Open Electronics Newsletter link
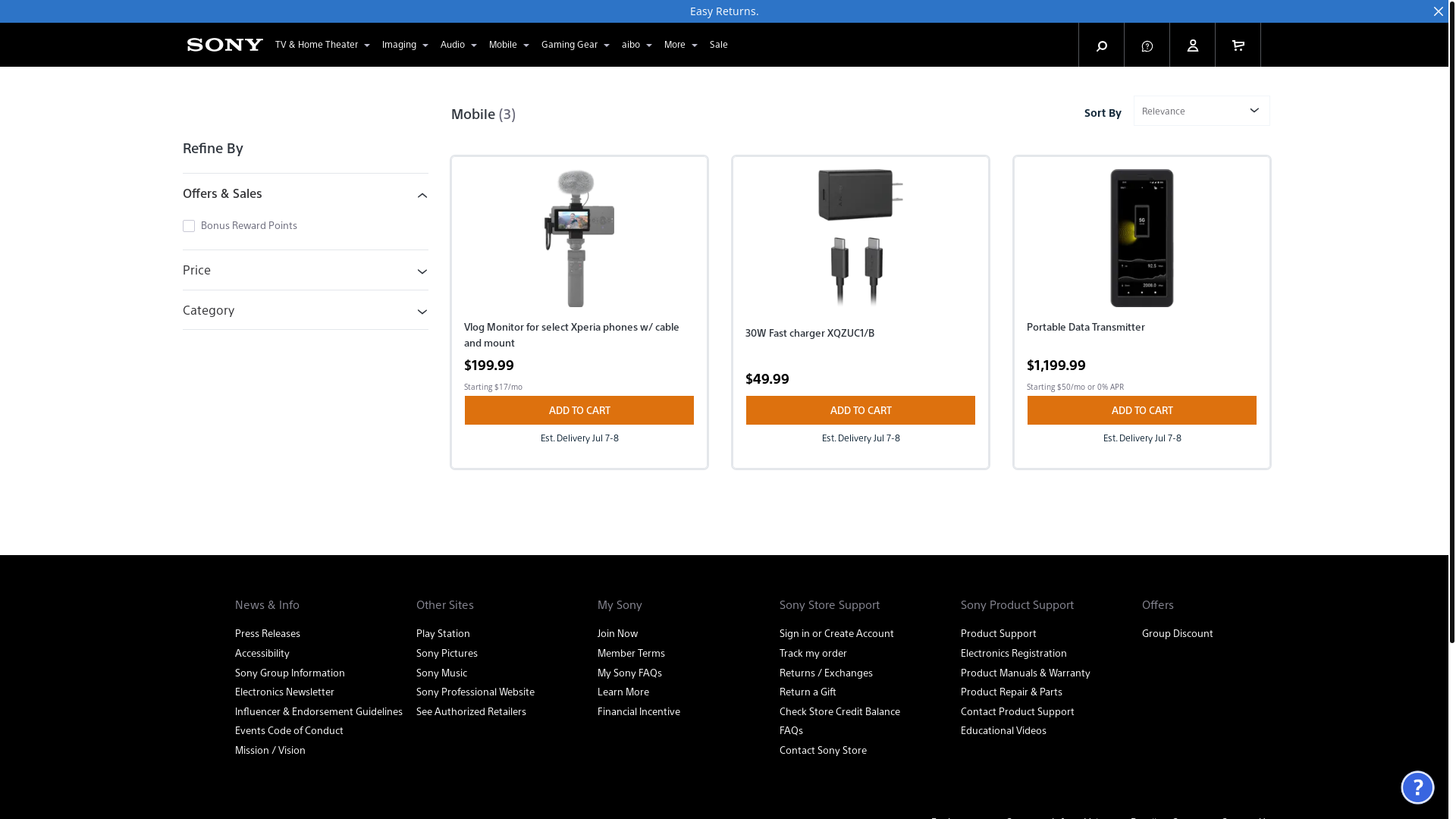Image resolution: width=1456 pixels, height=819 pixels. pos(284,692)
